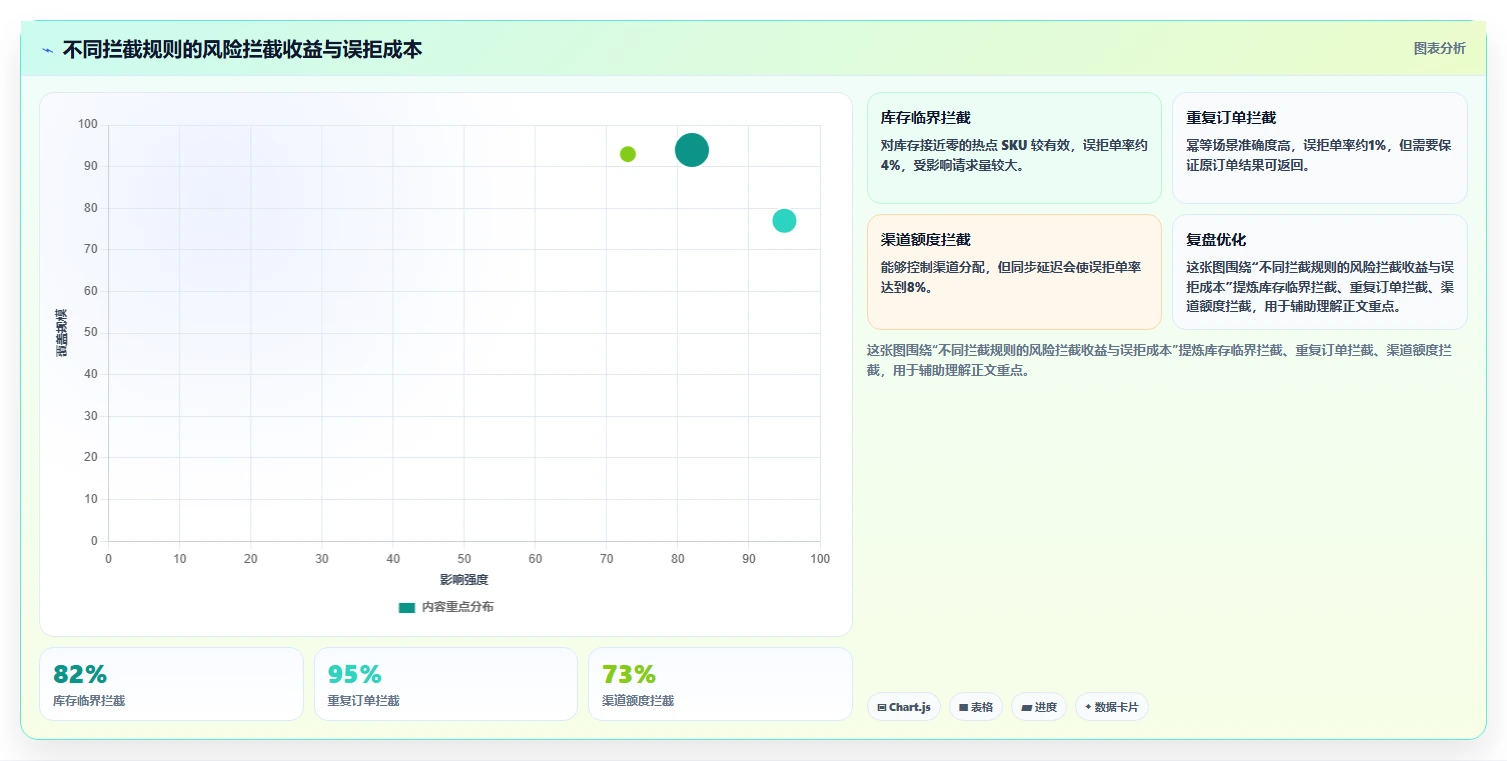The width and height of the screenshot is (1507, 761).
Task: Click the 73% stat card
Action: 720,684
